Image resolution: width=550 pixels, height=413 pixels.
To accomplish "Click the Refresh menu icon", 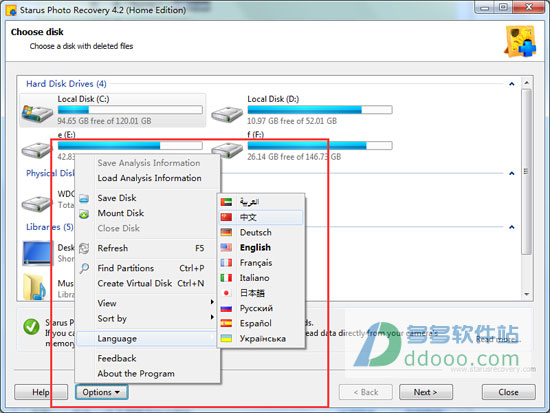I will [x=84, y=248].
